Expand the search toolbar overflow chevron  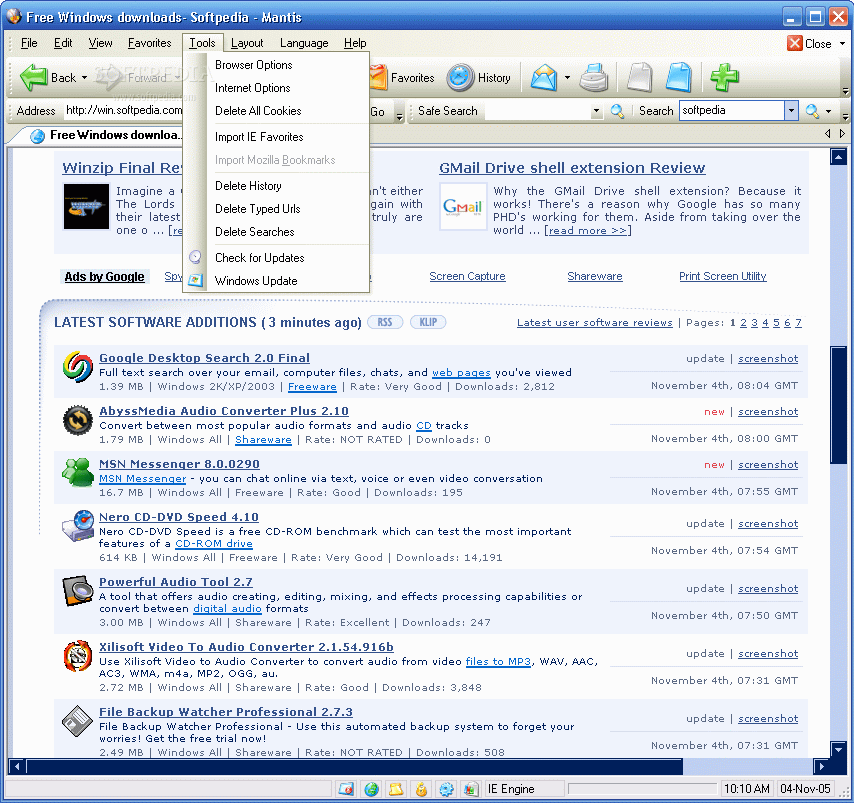[x=845, y=117]
